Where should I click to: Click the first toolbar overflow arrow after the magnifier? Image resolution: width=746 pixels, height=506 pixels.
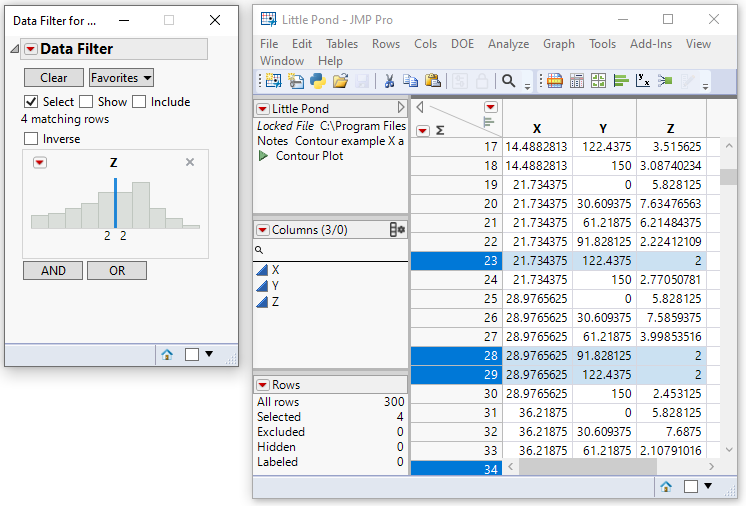[x=527, y=87]
